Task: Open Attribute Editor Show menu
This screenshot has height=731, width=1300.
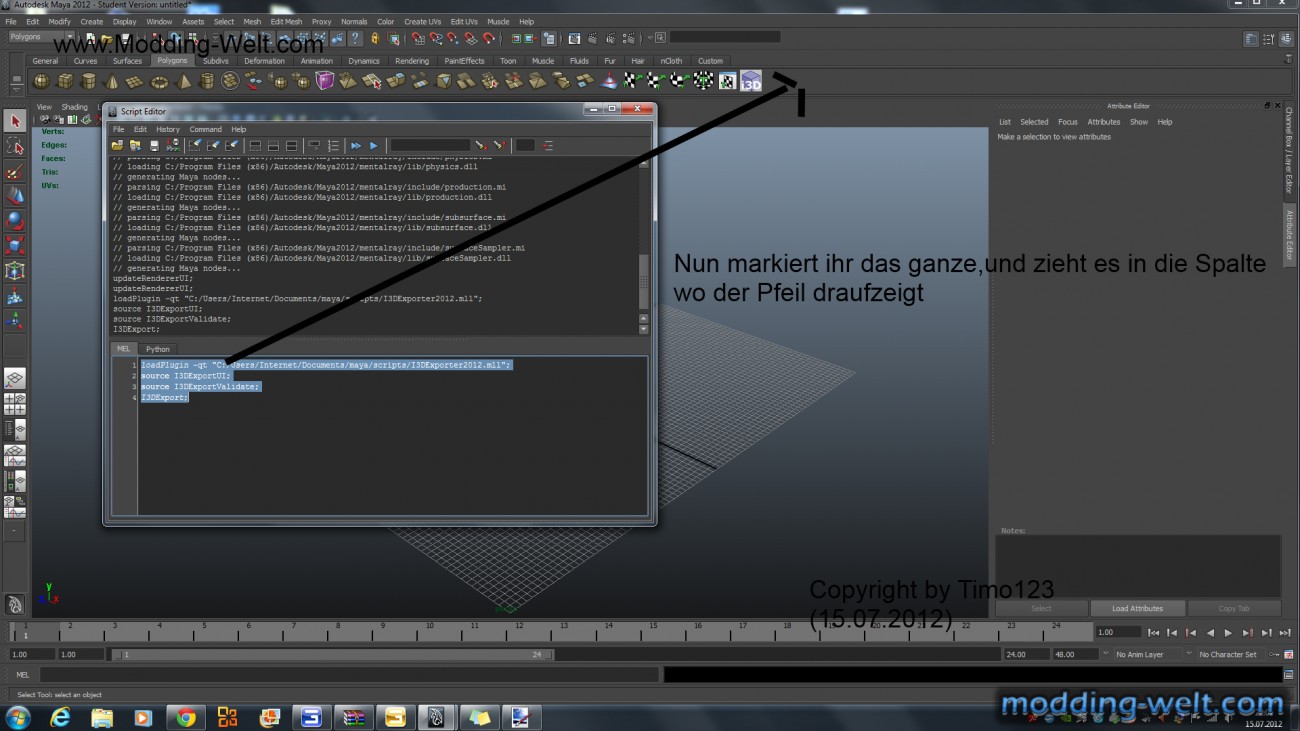Action: 1139,122
